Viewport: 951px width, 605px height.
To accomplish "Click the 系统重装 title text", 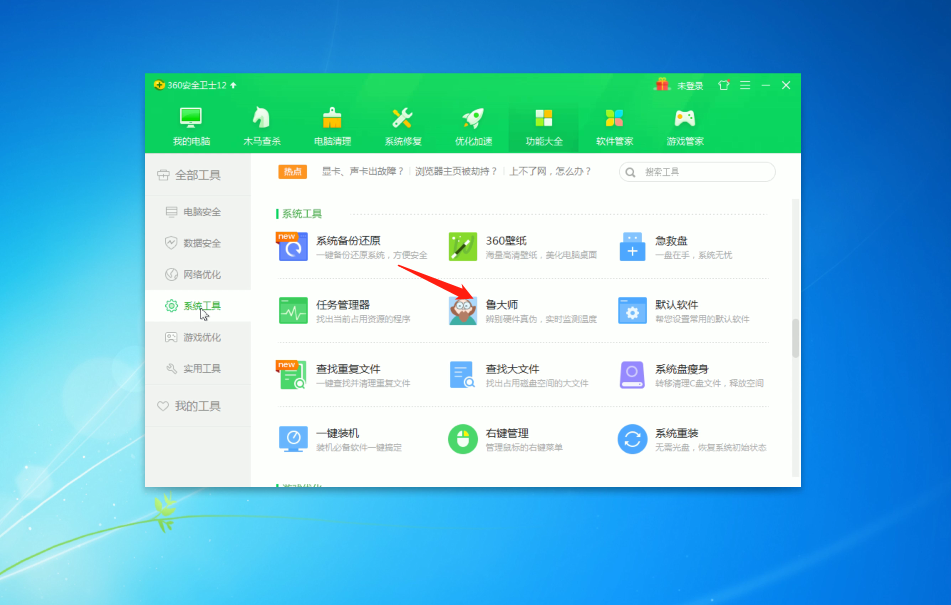I will click(676, 433).
